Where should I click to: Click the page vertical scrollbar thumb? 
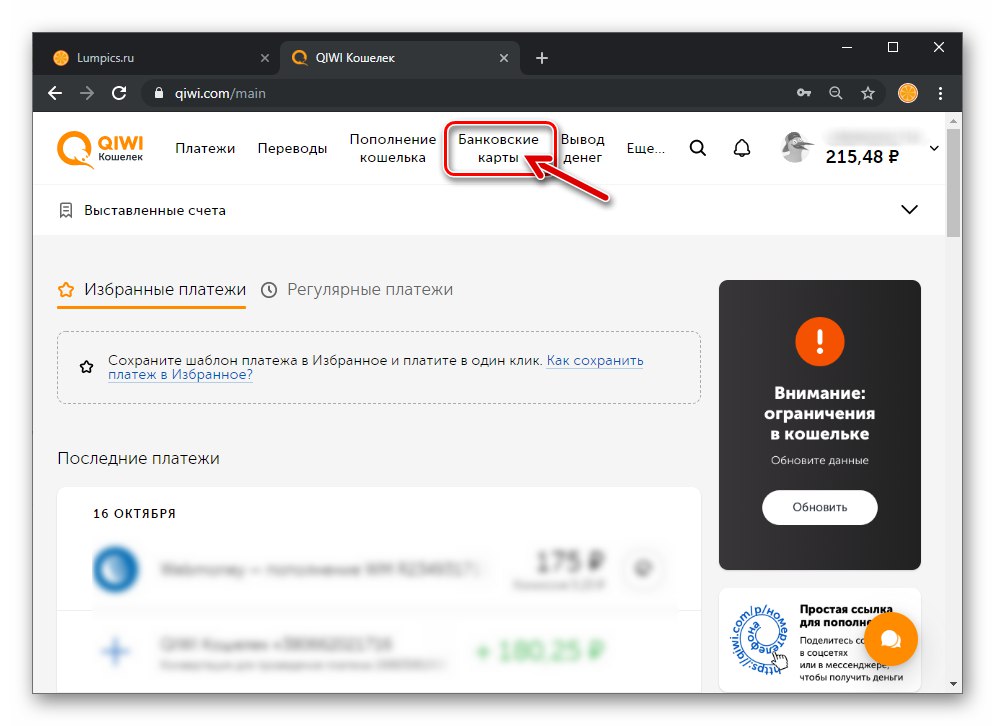(x=953, y=183)
